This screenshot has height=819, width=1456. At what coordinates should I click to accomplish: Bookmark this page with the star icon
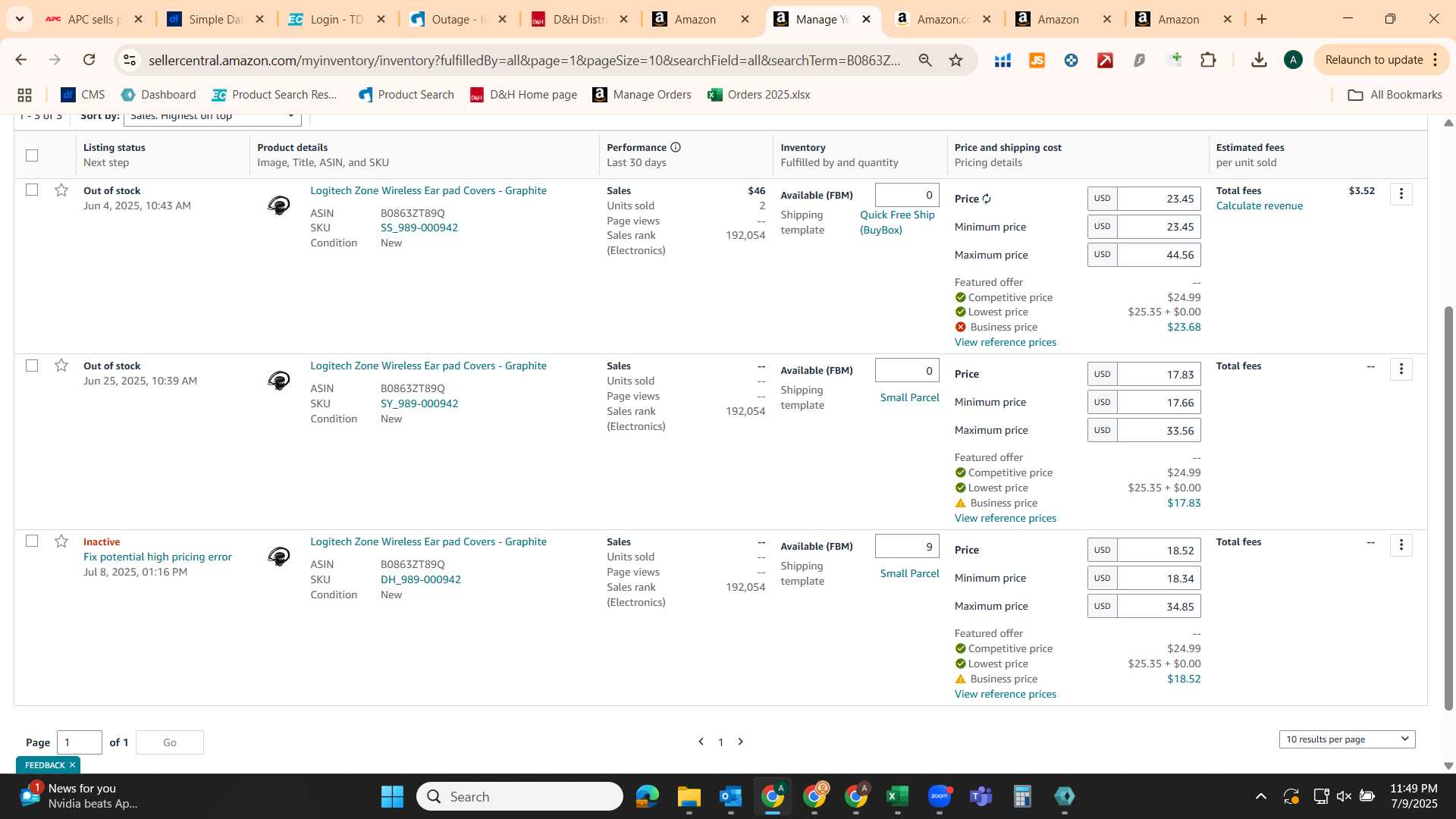point(955,60)
